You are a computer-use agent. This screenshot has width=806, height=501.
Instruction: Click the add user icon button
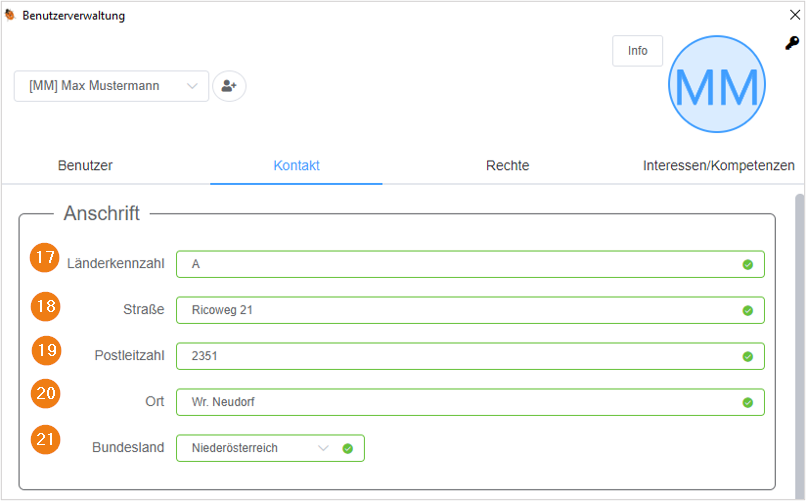coord(229,86)
